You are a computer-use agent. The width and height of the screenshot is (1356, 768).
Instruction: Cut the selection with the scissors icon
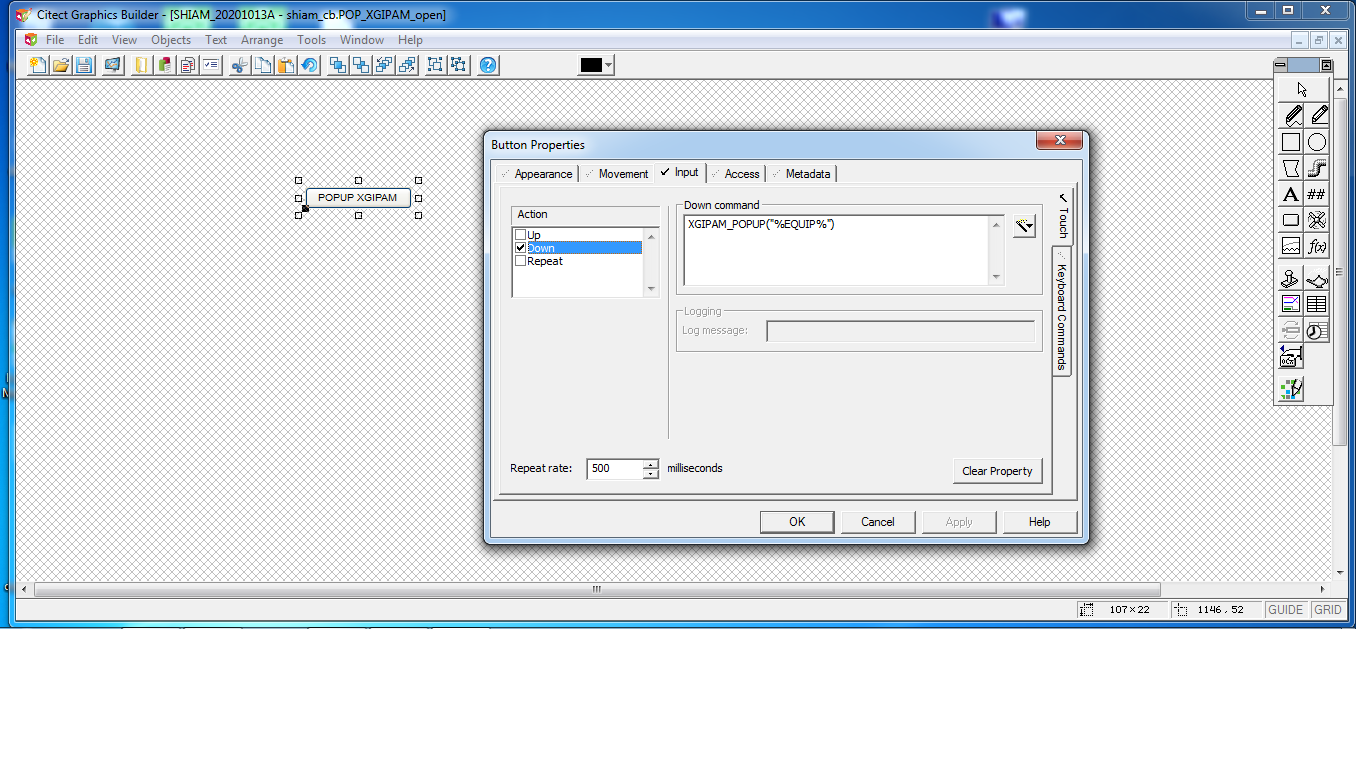point(240,65)
